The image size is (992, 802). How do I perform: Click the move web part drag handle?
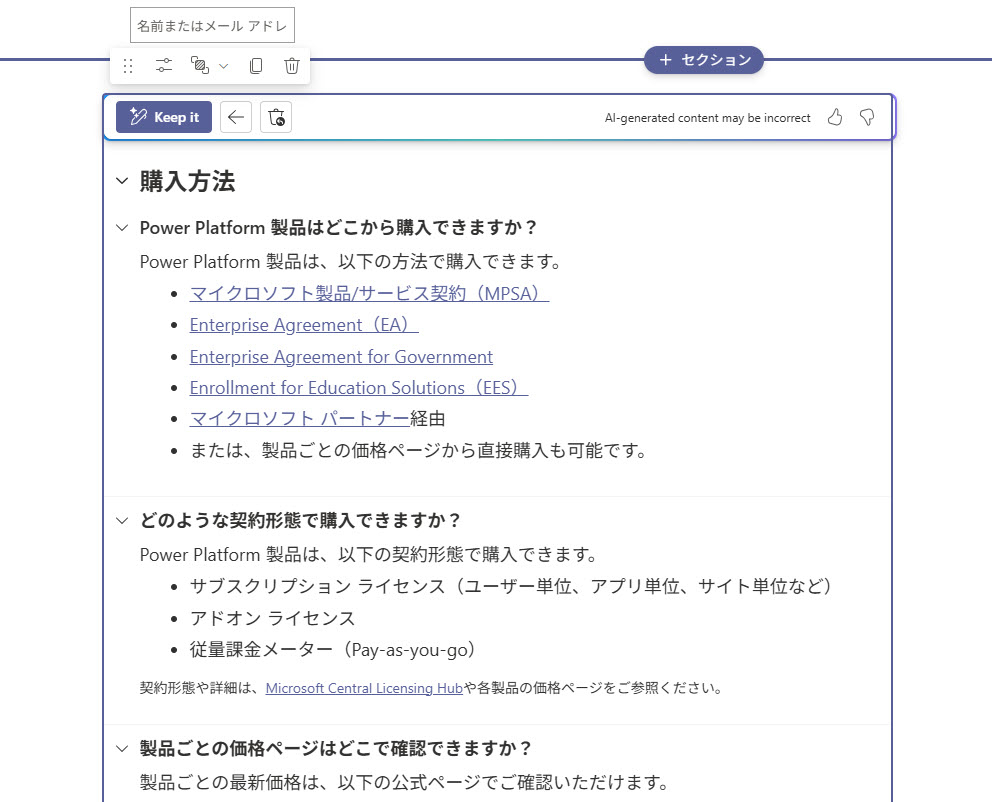pos(128,66)
